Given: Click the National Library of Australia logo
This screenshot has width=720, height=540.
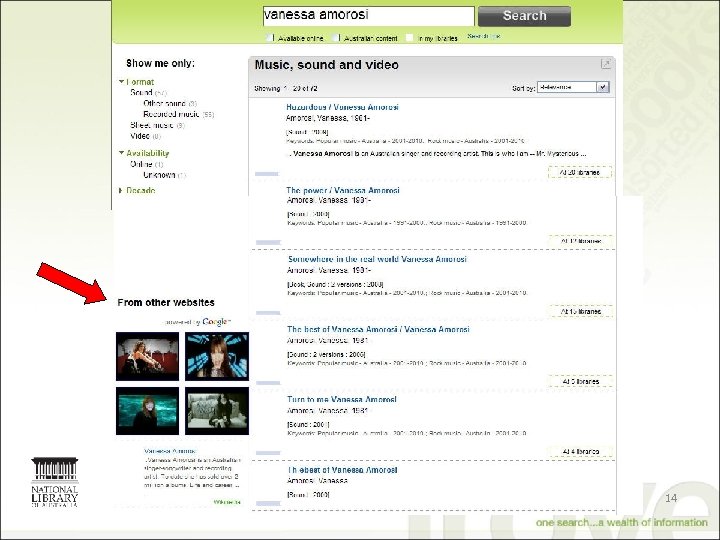Looking at the screenshot, I should (55, 482).
